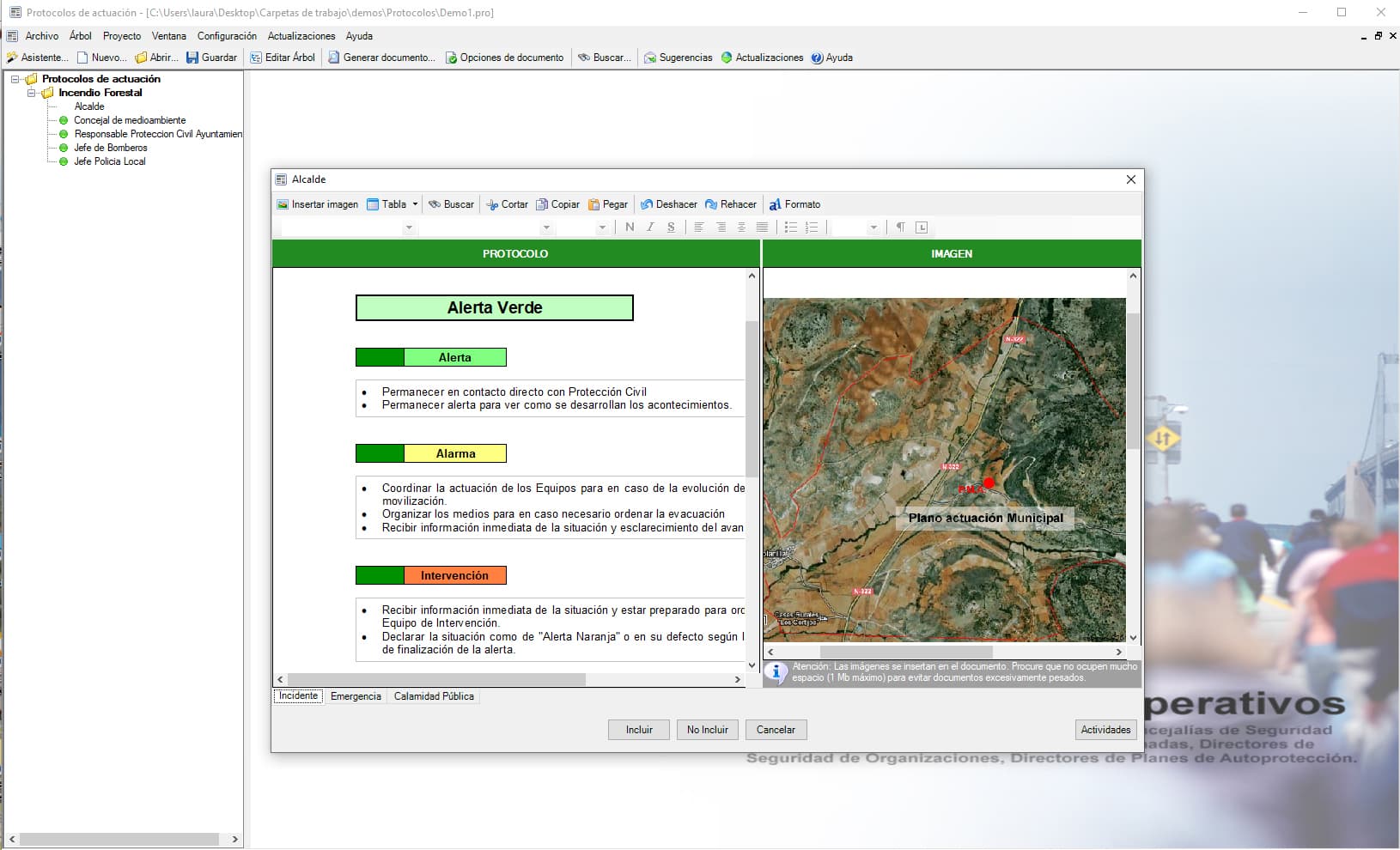This screenshot has width=1400, height=850.
Task: Toggle underline (S) formatting
Action: 671,228
